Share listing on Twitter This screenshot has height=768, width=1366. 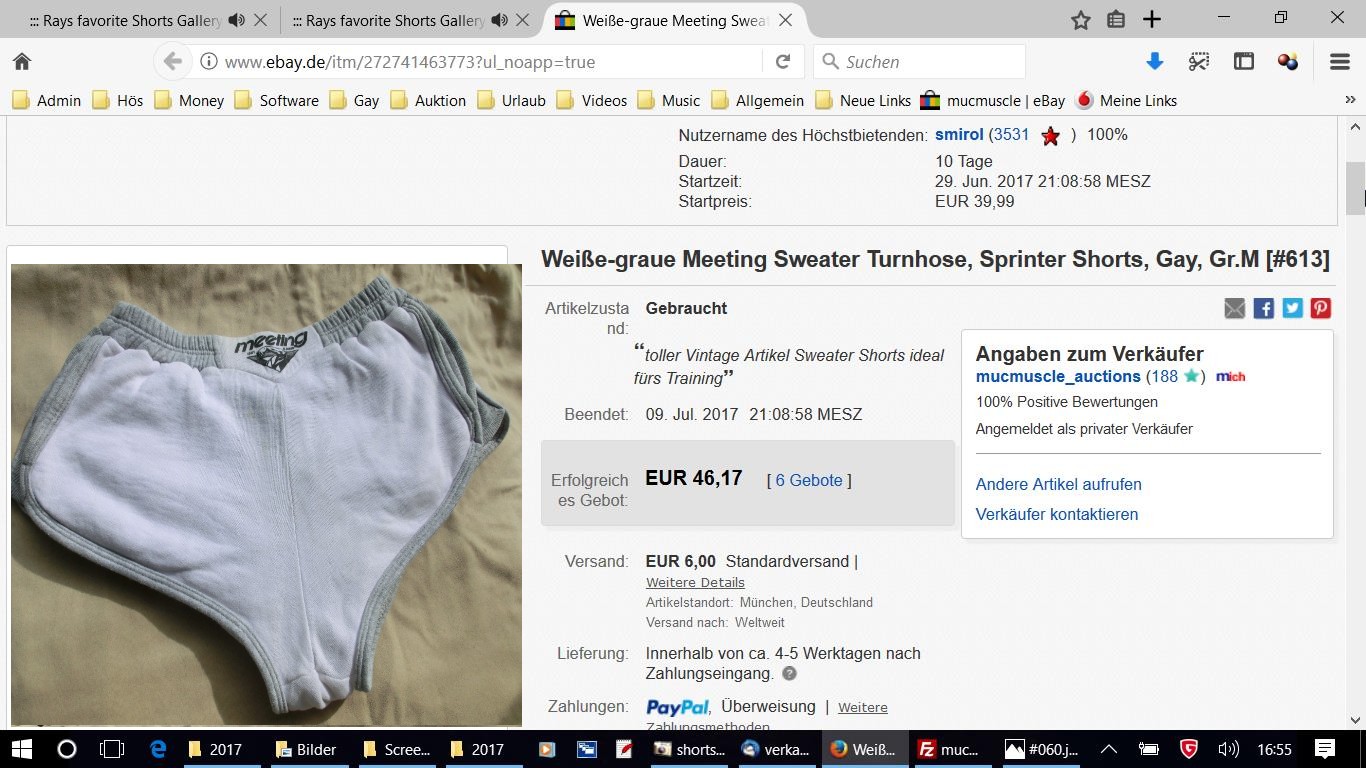1292,308
